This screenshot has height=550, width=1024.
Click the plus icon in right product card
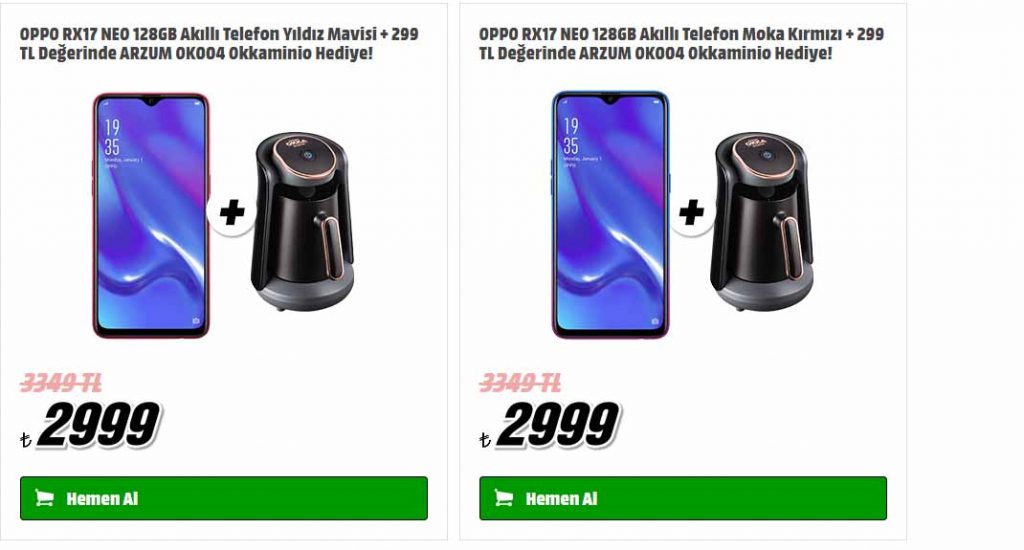tap(692, 212)
